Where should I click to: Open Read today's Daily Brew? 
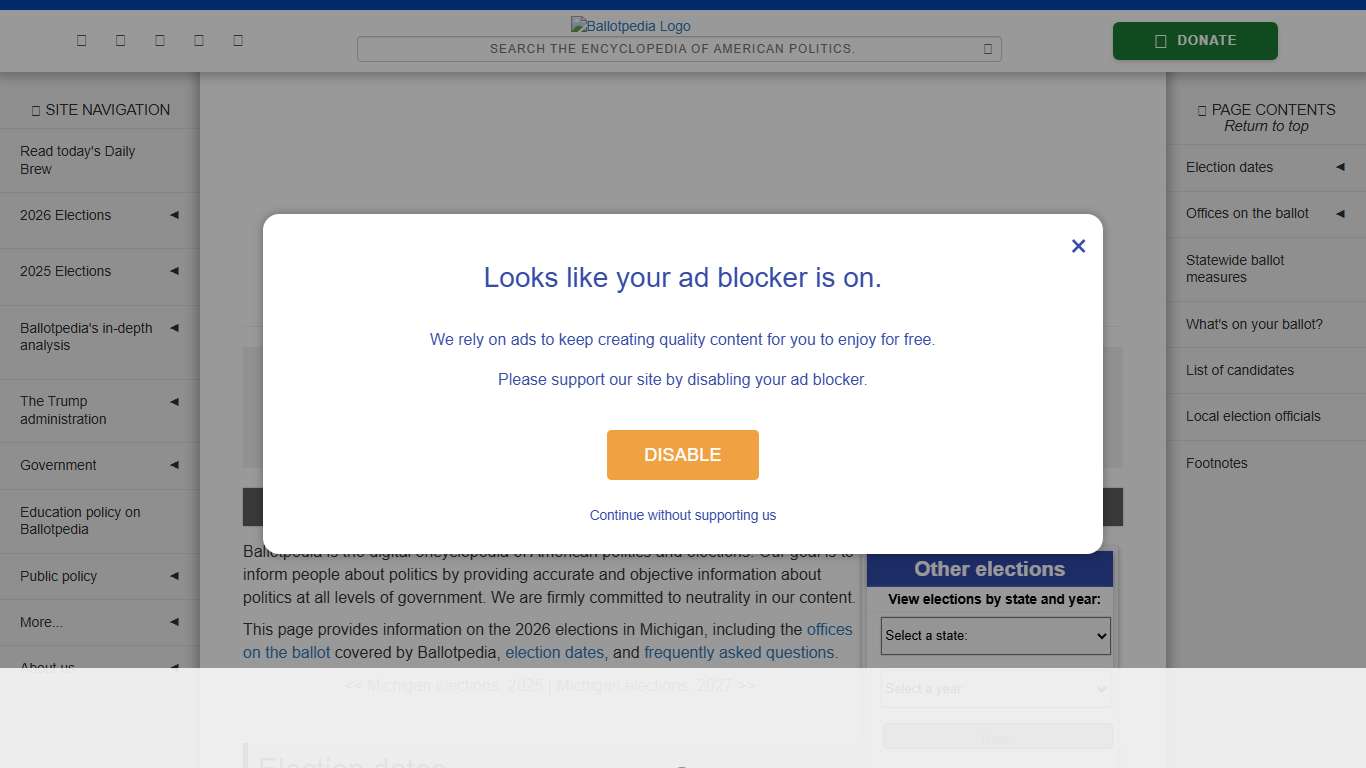78,160
